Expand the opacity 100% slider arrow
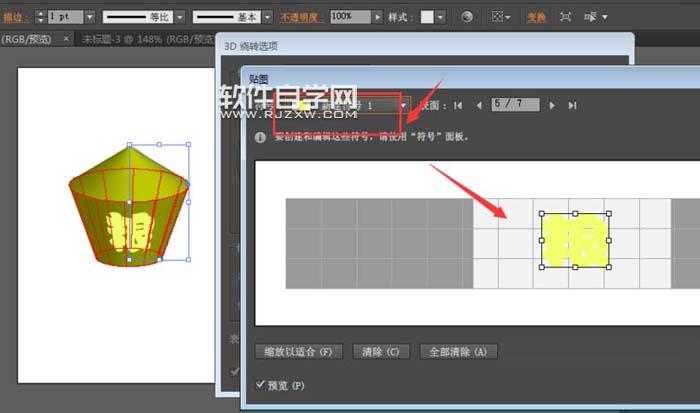 pos(378,17)
